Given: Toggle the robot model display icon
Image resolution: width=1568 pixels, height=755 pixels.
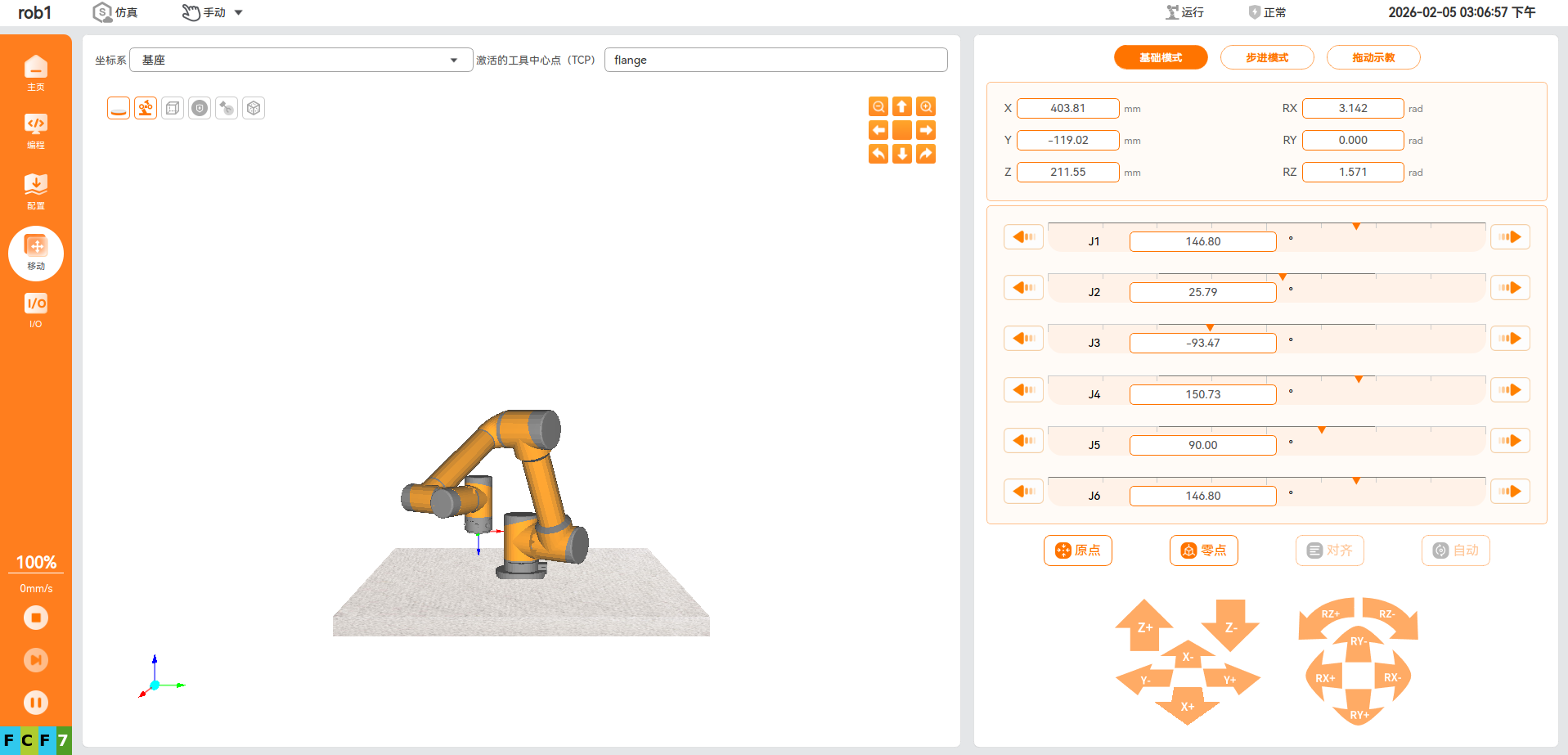Looking at the screenshot, I should click(146, 108).
